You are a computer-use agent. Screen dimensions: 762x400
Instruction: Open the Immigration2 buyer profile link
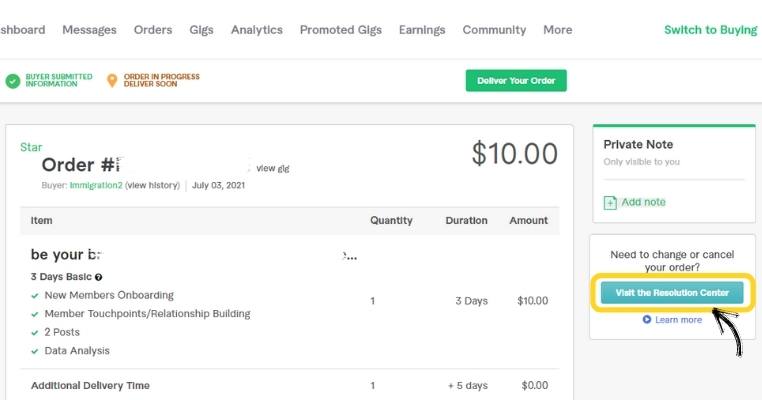[x=96, y=185]
